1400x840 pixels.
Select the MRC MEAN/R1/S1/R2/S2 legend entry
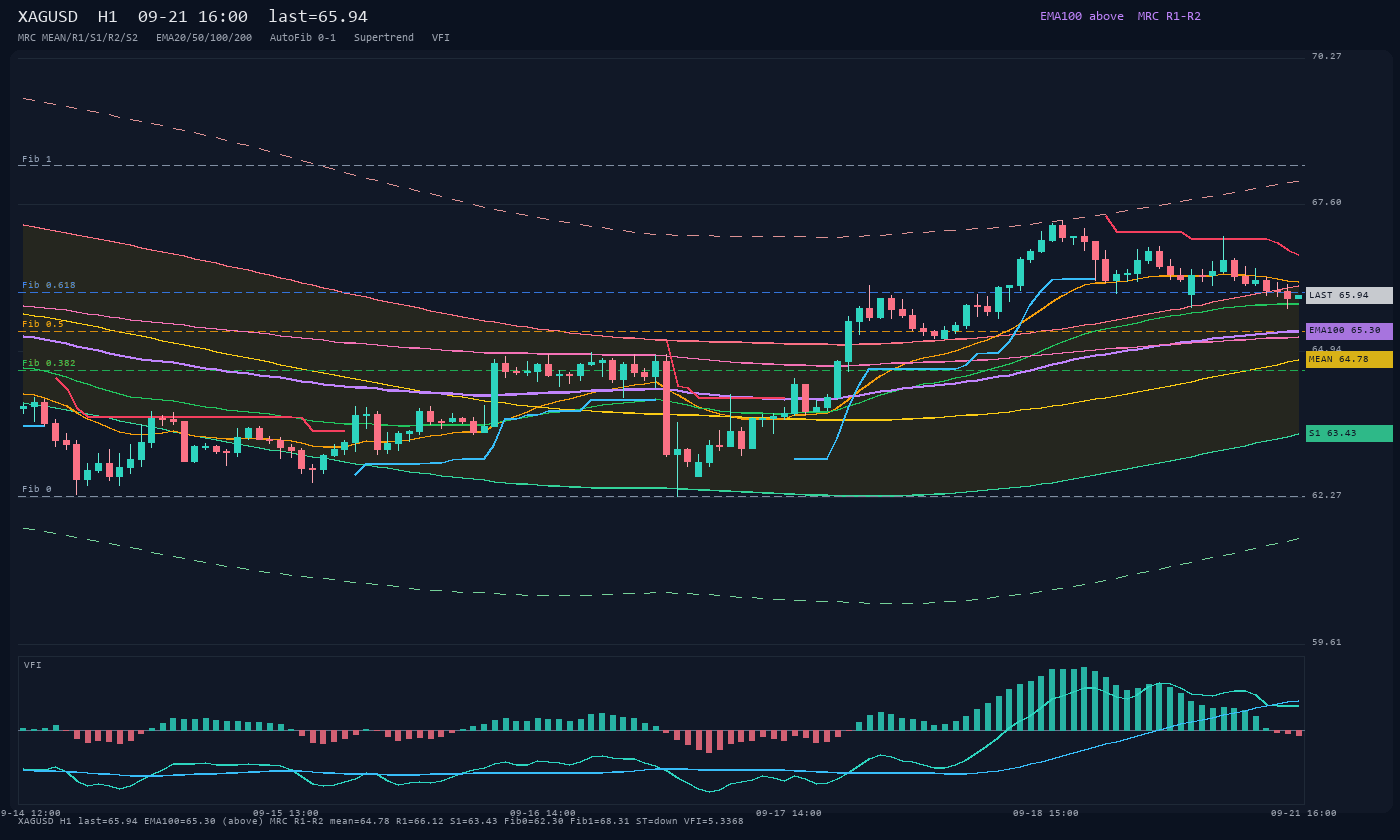pos(78,38)
